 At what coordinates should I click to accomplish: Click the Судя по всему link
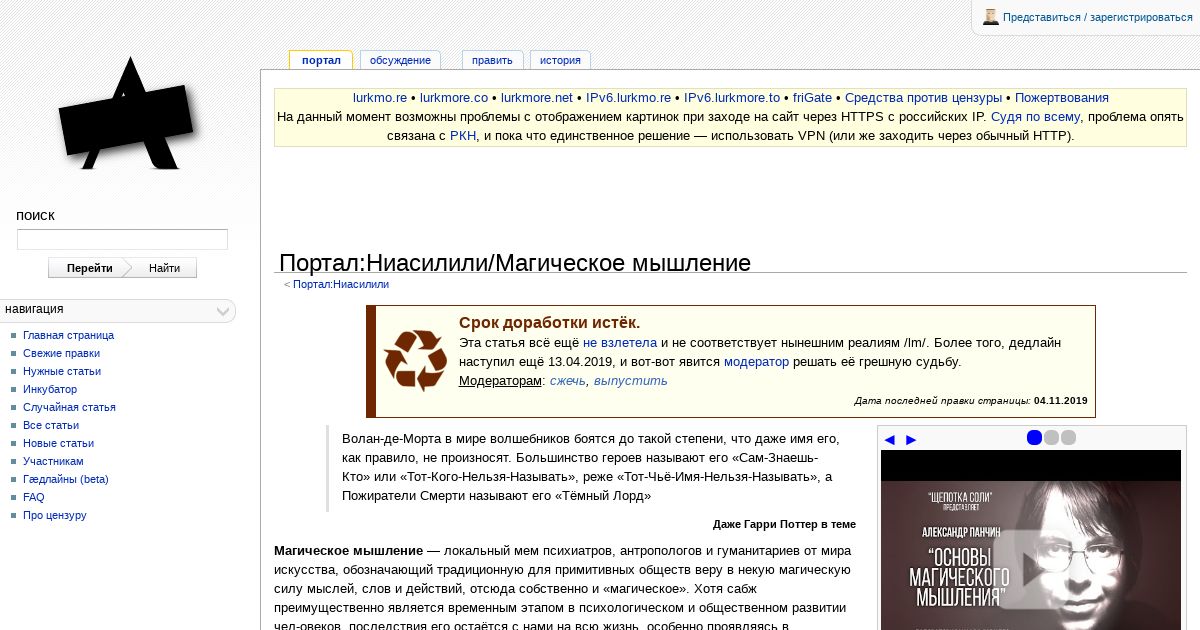pos(1036,117)
